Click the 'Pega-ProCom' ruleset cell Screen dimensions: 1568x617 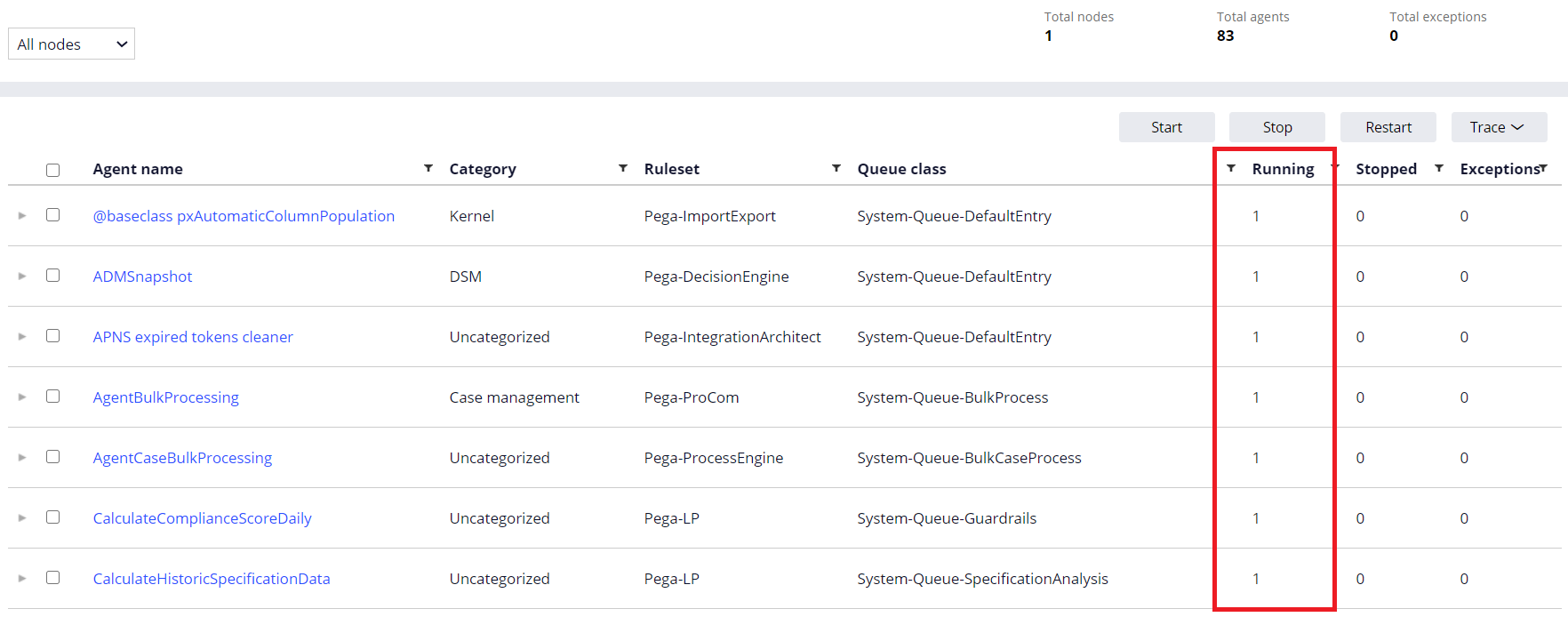coord(692,397)
